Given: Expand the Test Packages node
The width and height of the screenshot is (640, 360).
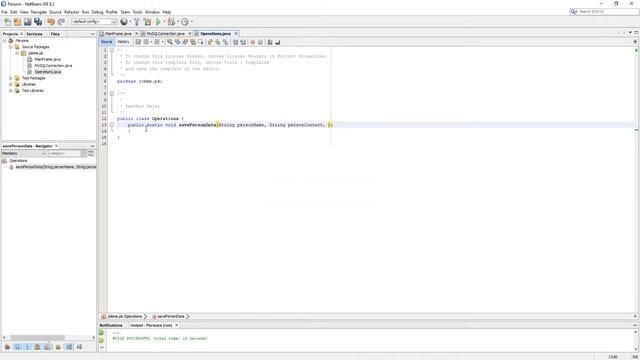Looking at the screenshot, I should [11, 78].
